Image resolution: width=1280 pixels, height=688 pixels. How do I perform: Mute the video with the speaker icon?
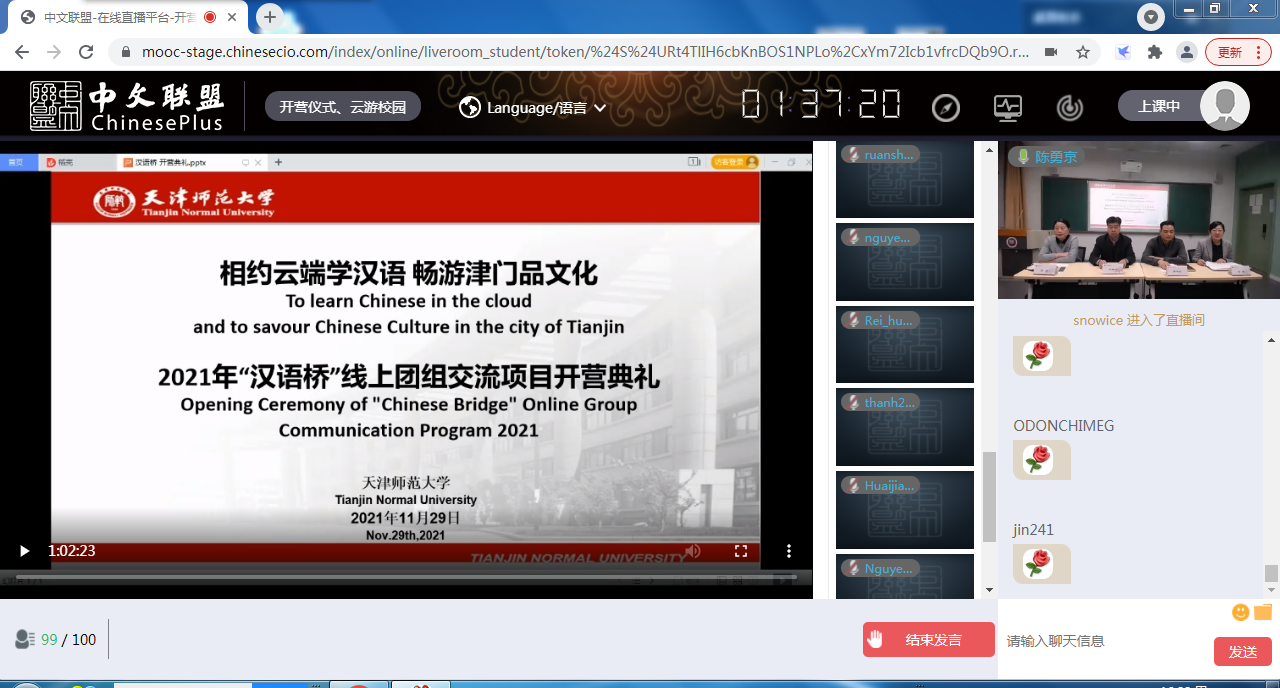coord(692,551)
